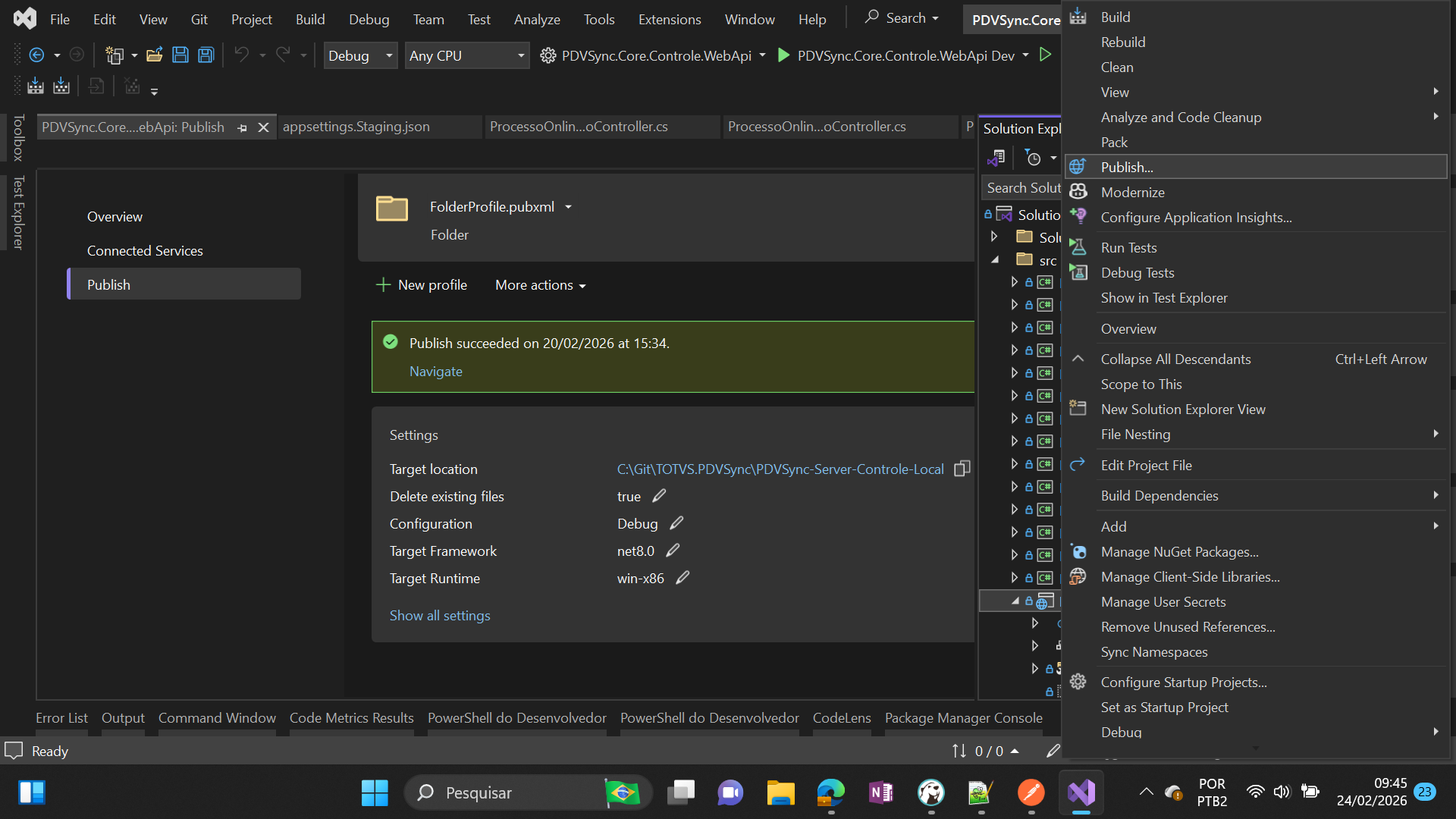
Task: Expand the More actions dropdown
Action: 540,285
